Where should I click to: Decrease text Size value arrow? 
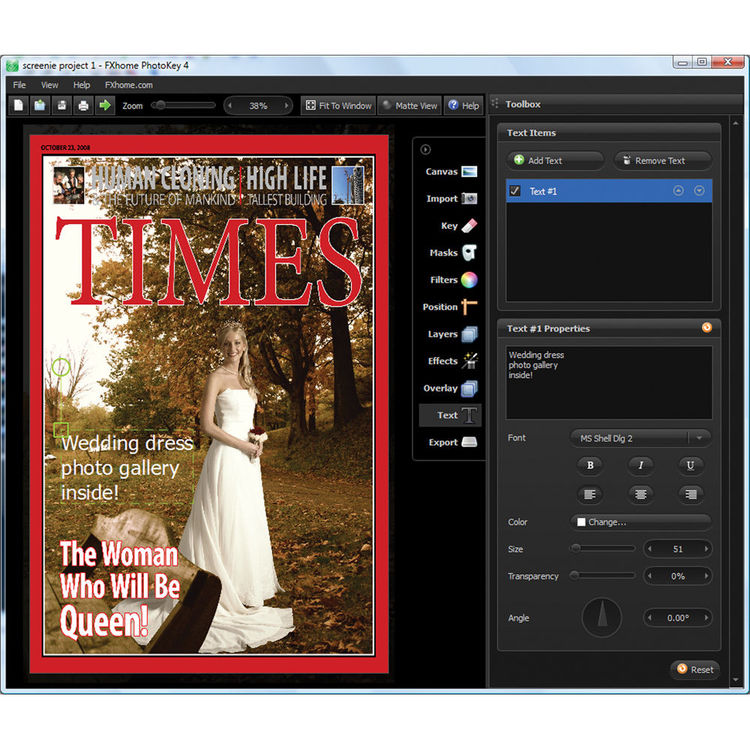click(x=650, y=549)
